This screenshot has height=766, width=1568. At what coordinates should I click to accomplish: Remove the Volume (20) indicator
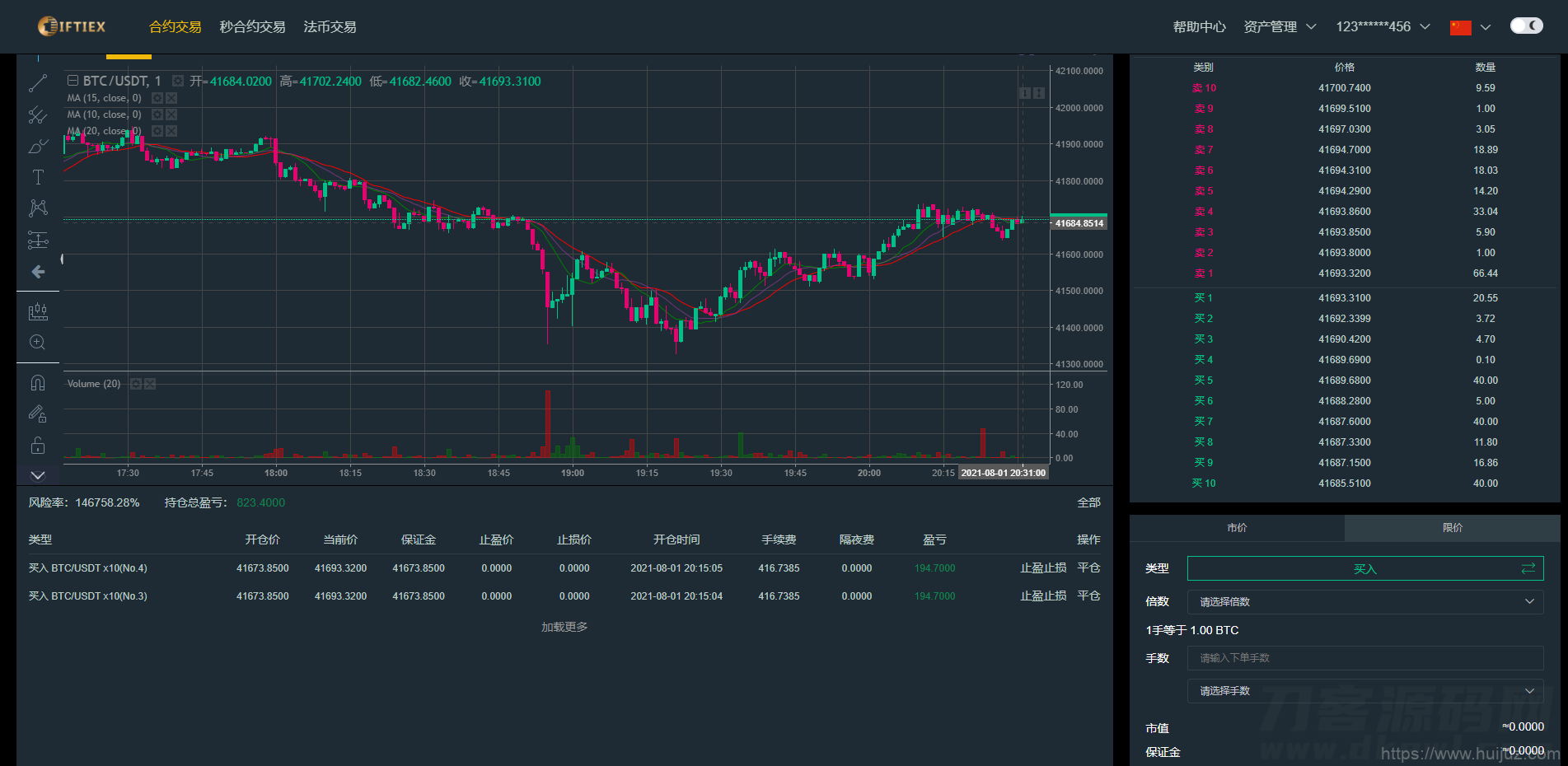pyautogui.click(x=150, y=384)
